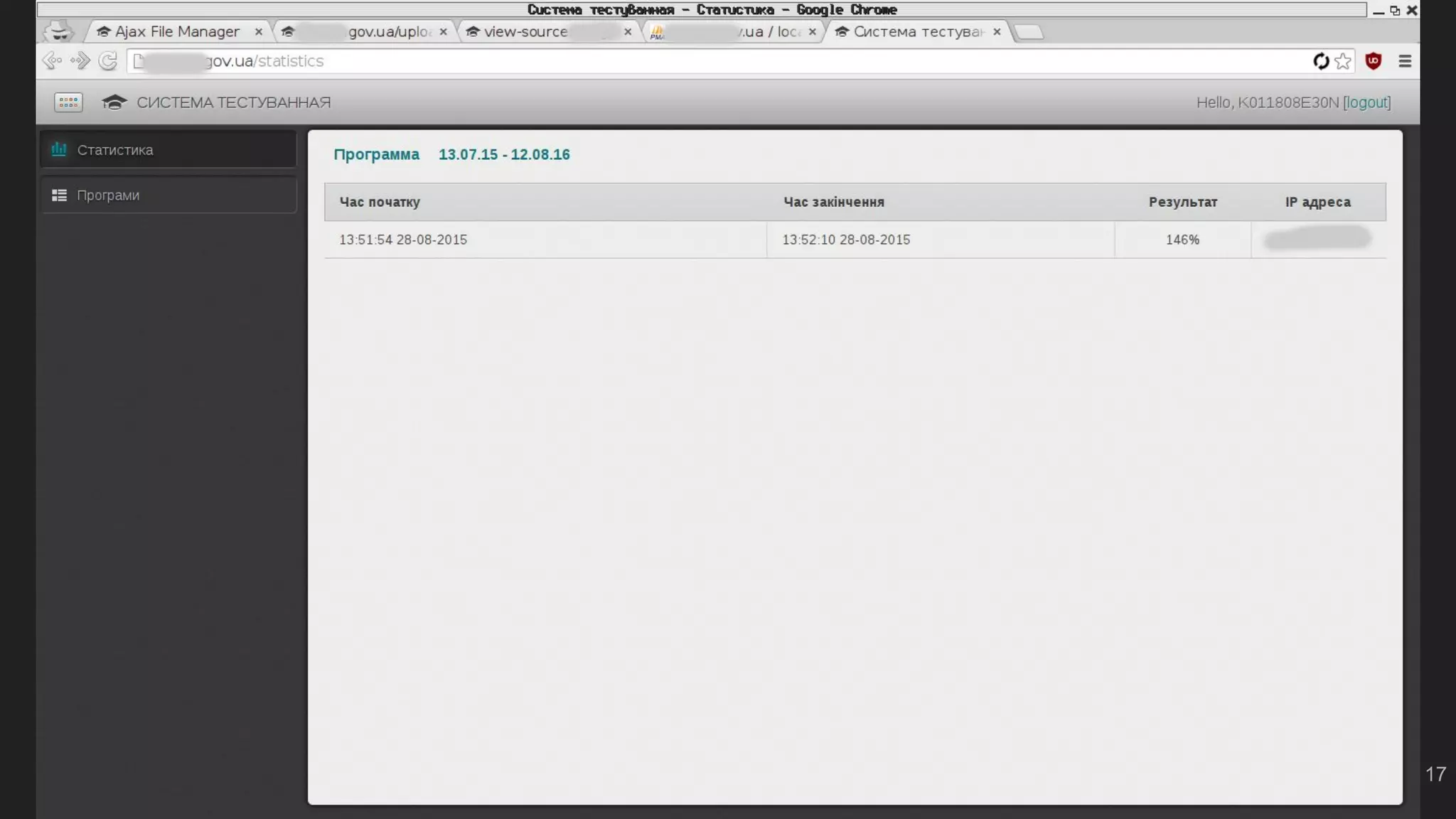
Task: Click the Результат column header
Action: pyautogui.click(x=1182, y=202)
